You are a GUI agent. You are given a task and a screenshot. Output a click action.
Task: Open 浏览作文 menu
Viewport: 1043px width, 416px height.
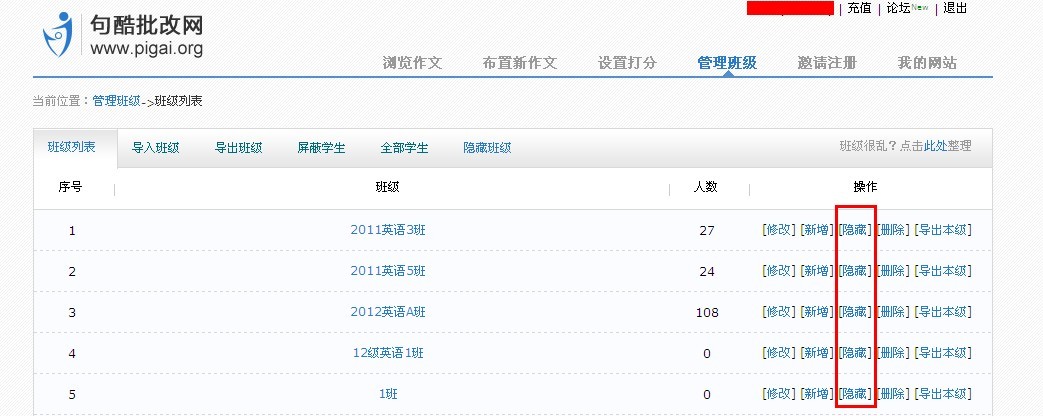pos(412,63)
